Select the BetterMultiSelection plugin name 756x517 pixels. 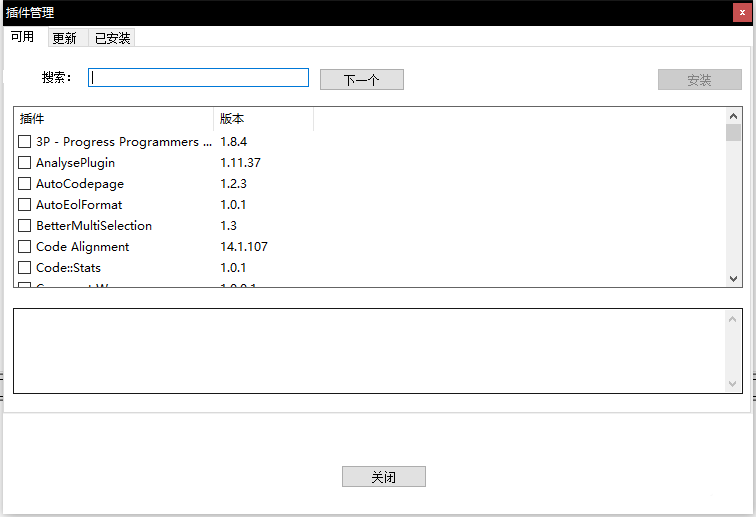(x=94, y=226)
